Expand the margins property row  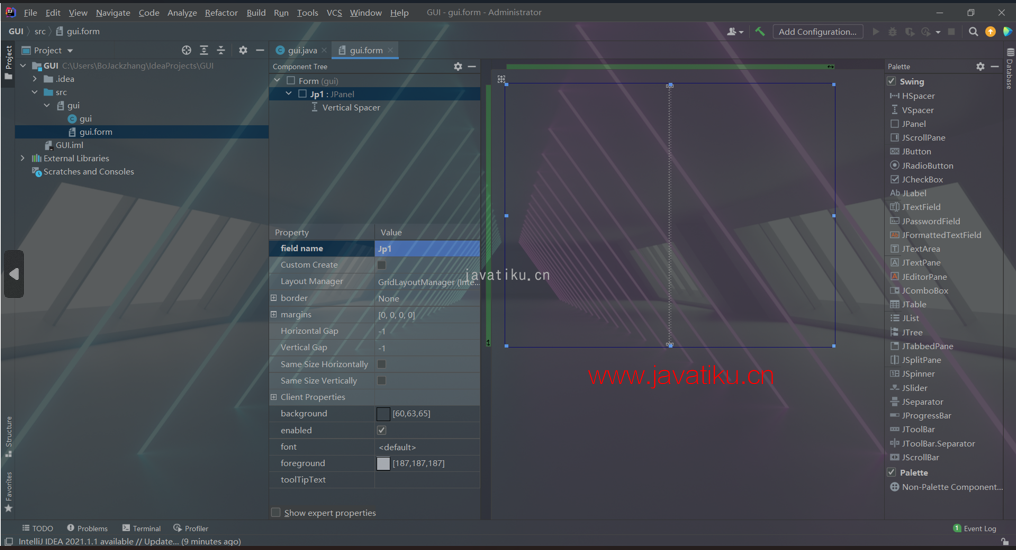(274, 314)
